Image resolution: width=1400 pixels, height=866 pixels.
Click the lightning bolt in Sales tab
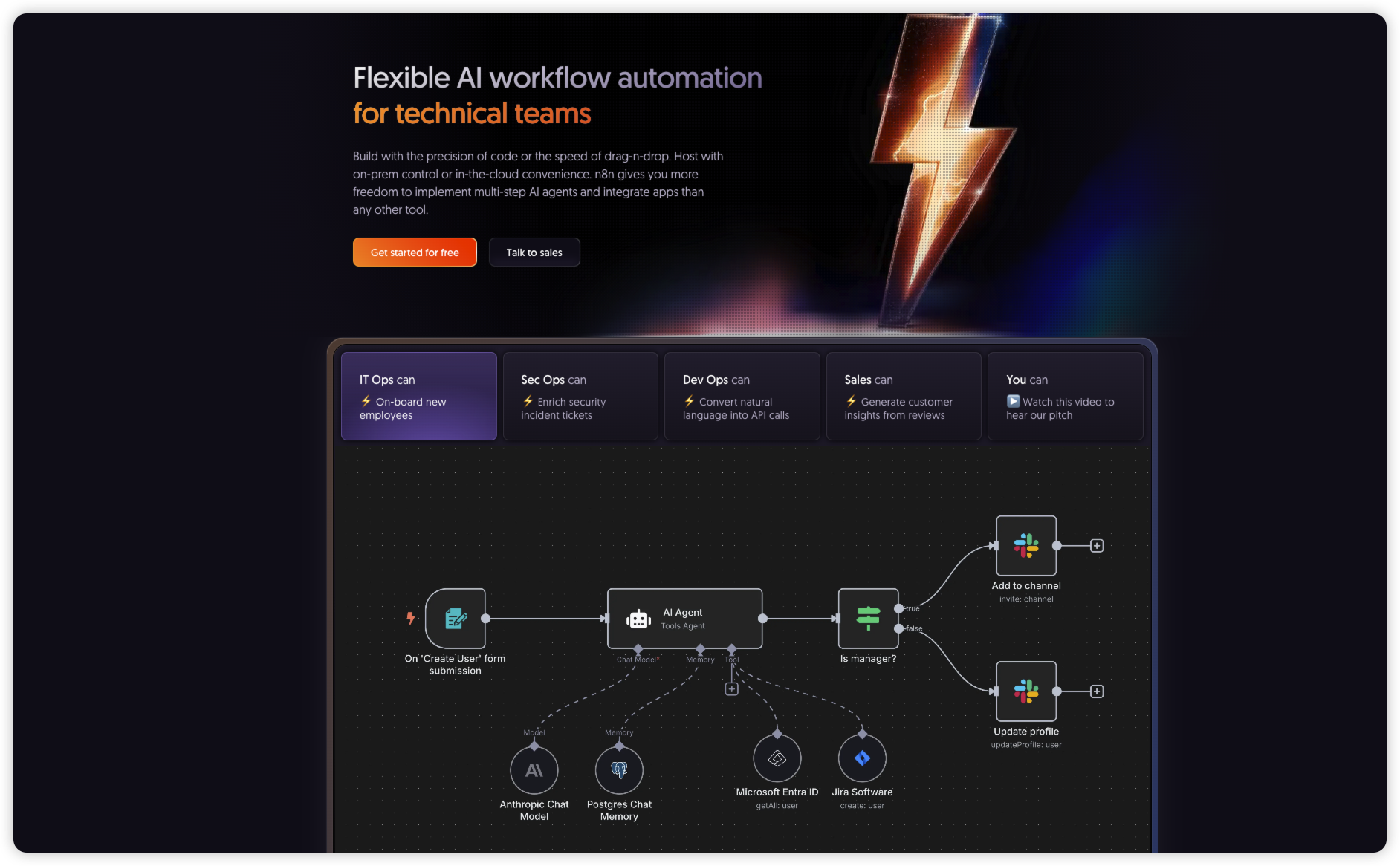tap(852, 401)
